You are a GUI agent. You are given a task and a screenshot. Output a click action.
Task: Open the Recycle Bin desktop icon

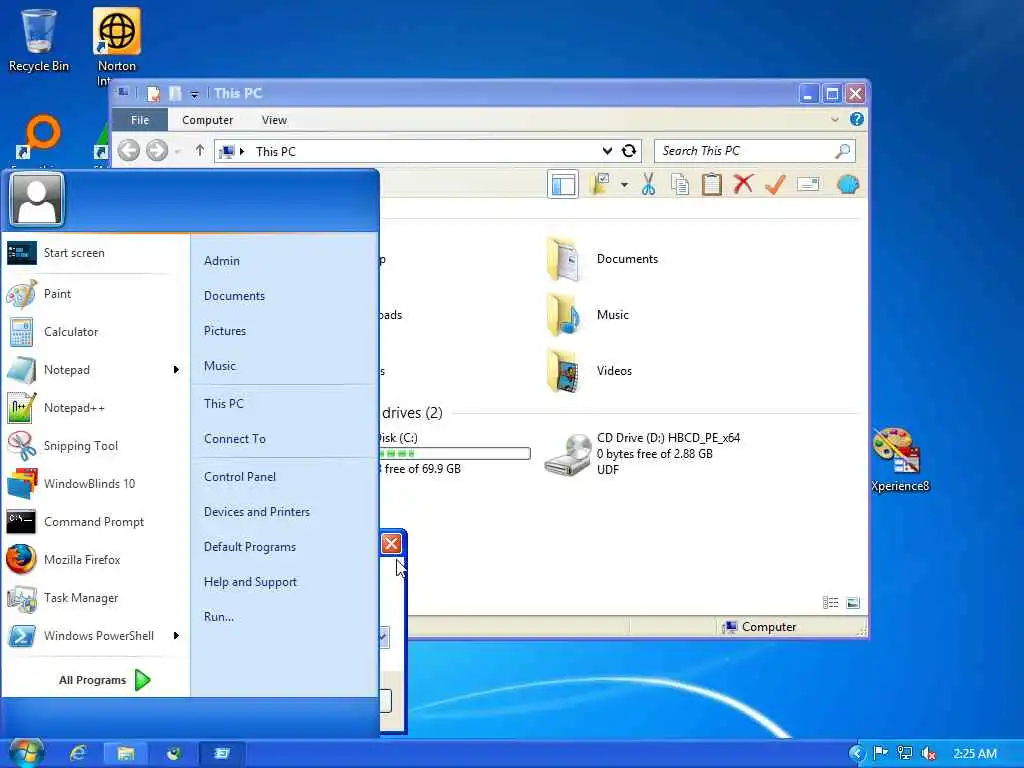coord(39,40)
